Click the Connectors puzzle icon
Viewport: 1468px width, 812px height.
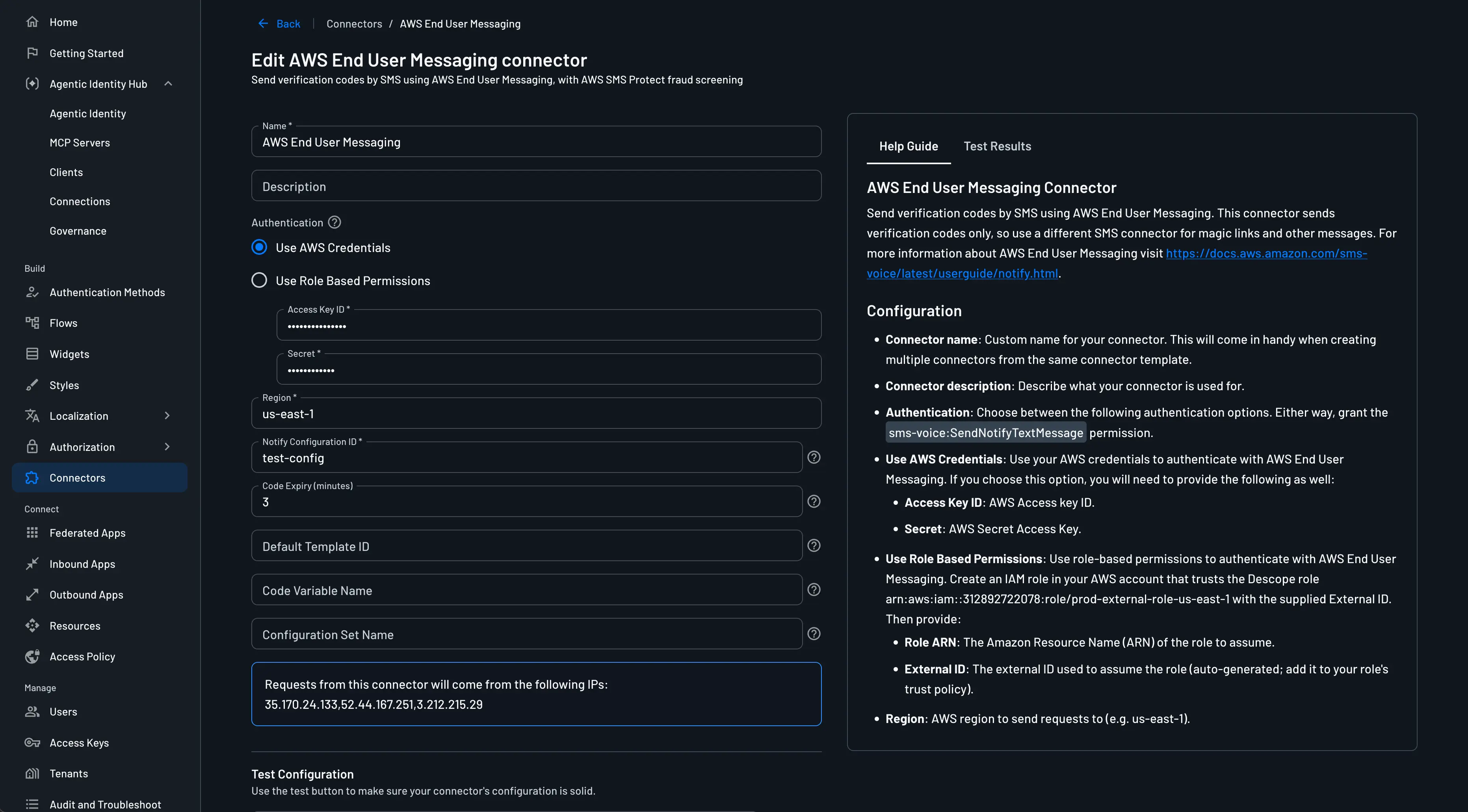coord(32,478)
